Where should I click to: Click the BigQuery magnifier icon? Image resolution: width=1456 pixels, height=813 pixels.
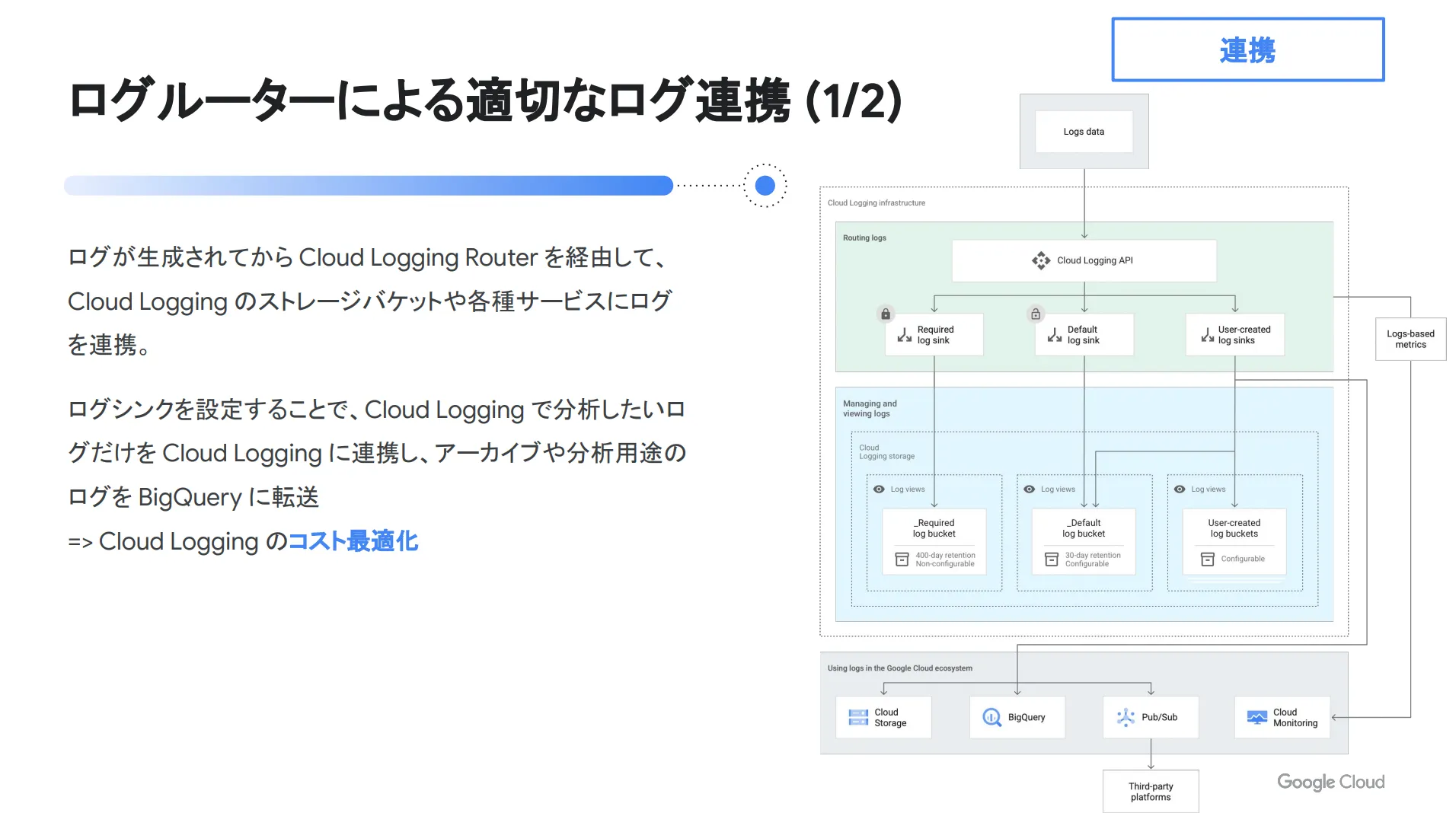click(991, 717)
